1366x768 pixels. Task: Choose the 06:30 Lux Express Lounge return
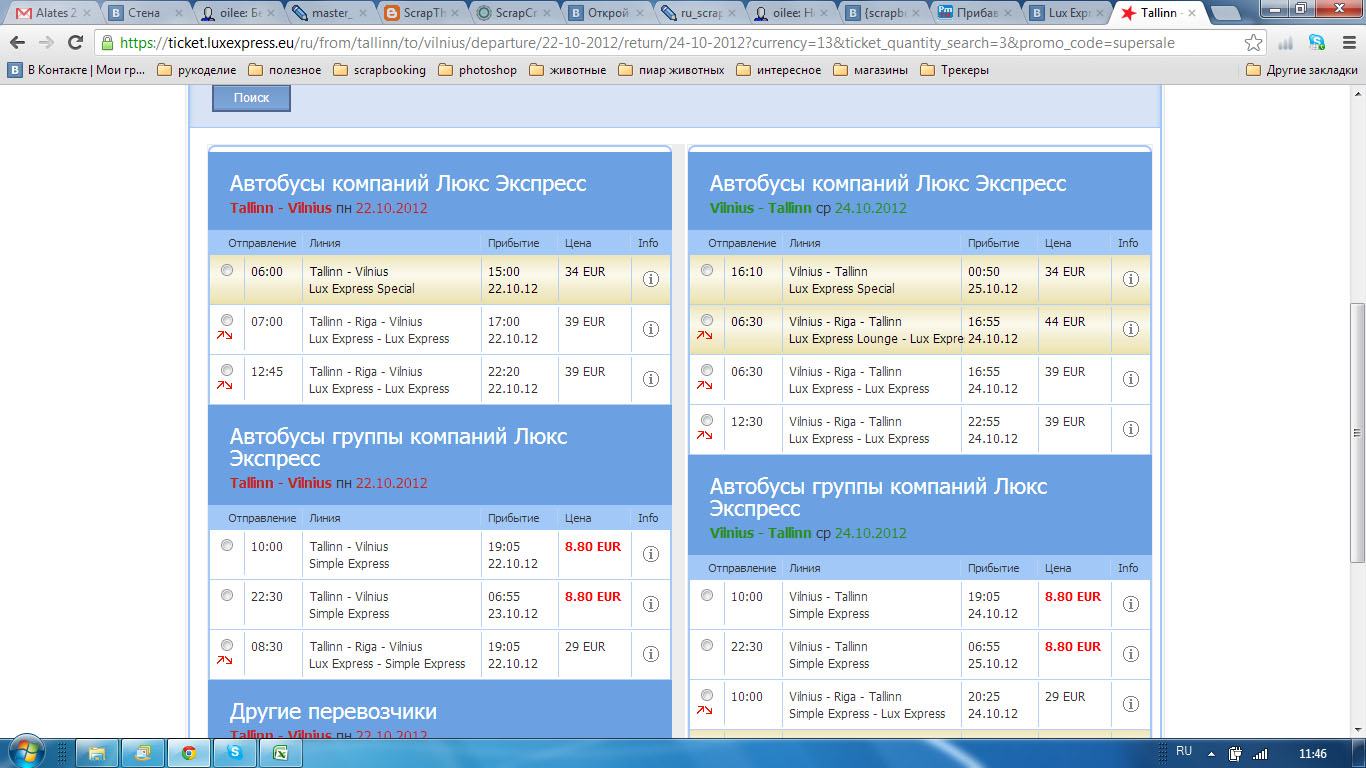(x=707, y=320)
